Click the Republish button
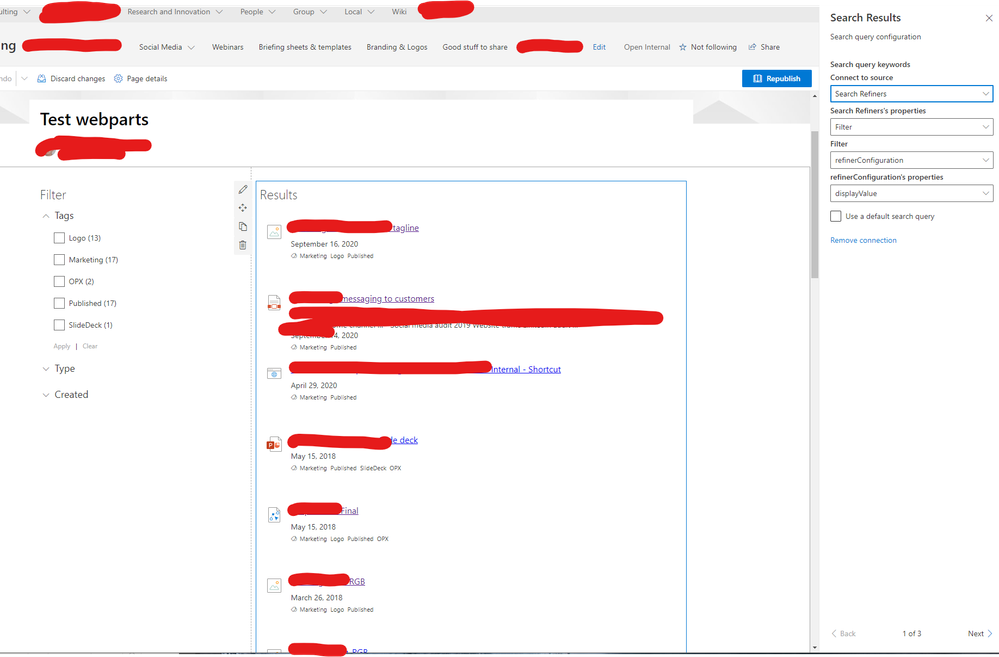999x657 pixels. tap(777, 78)
